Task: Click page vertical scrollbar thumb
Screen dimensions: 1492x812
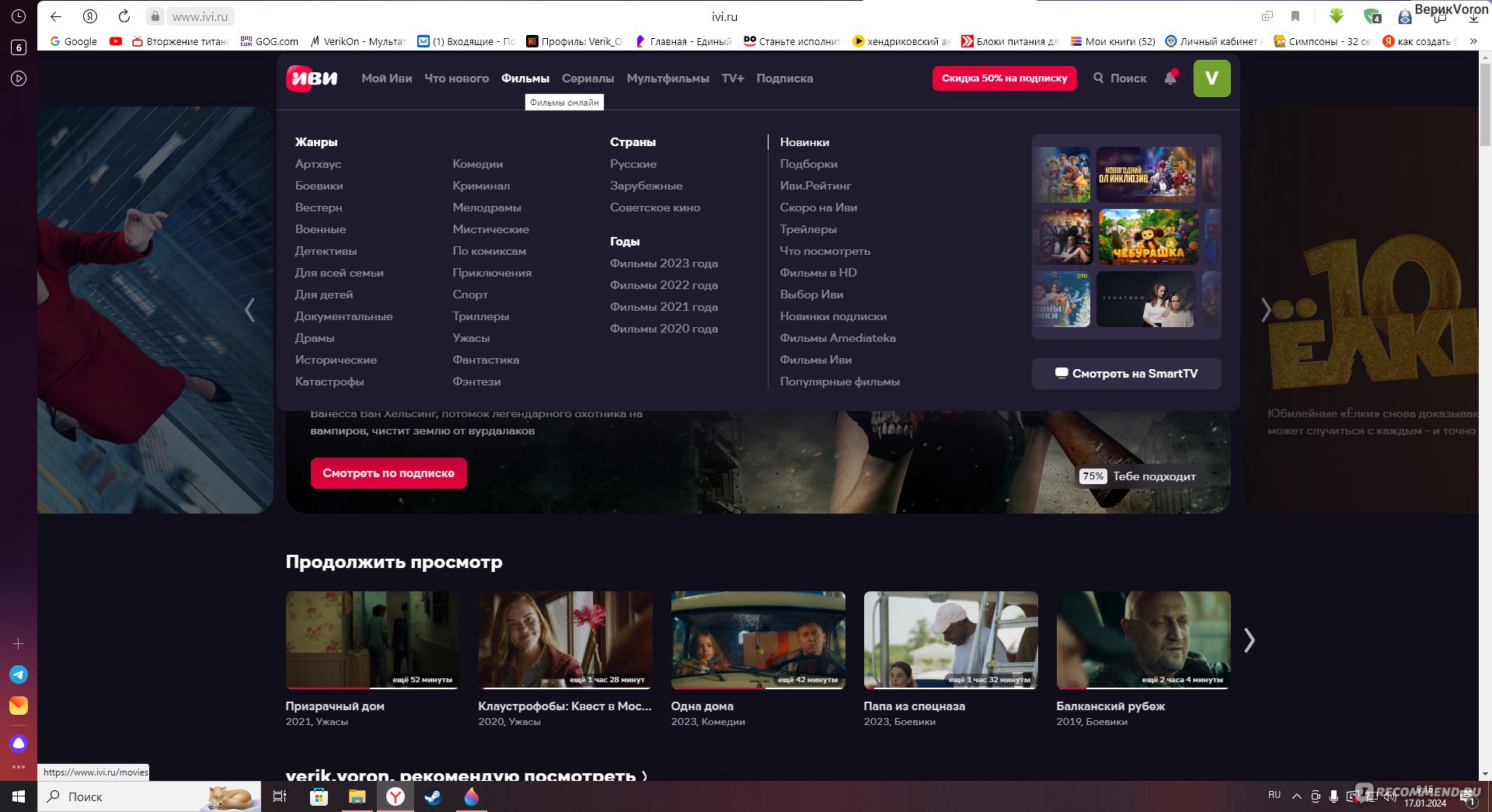Action: coord(1485,105)
